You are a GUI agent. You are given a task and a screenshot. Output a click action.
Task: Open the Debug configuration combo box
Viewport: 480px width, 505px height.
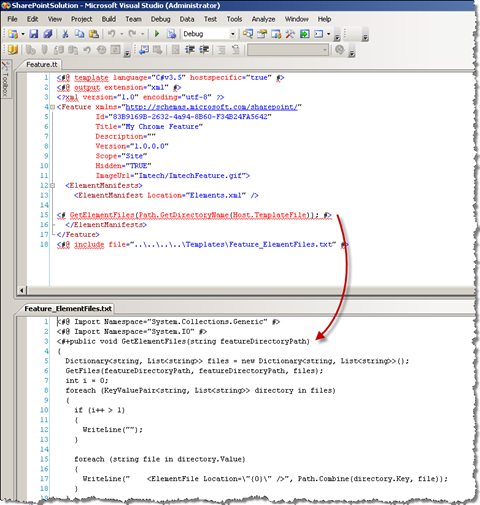(209, 34)
